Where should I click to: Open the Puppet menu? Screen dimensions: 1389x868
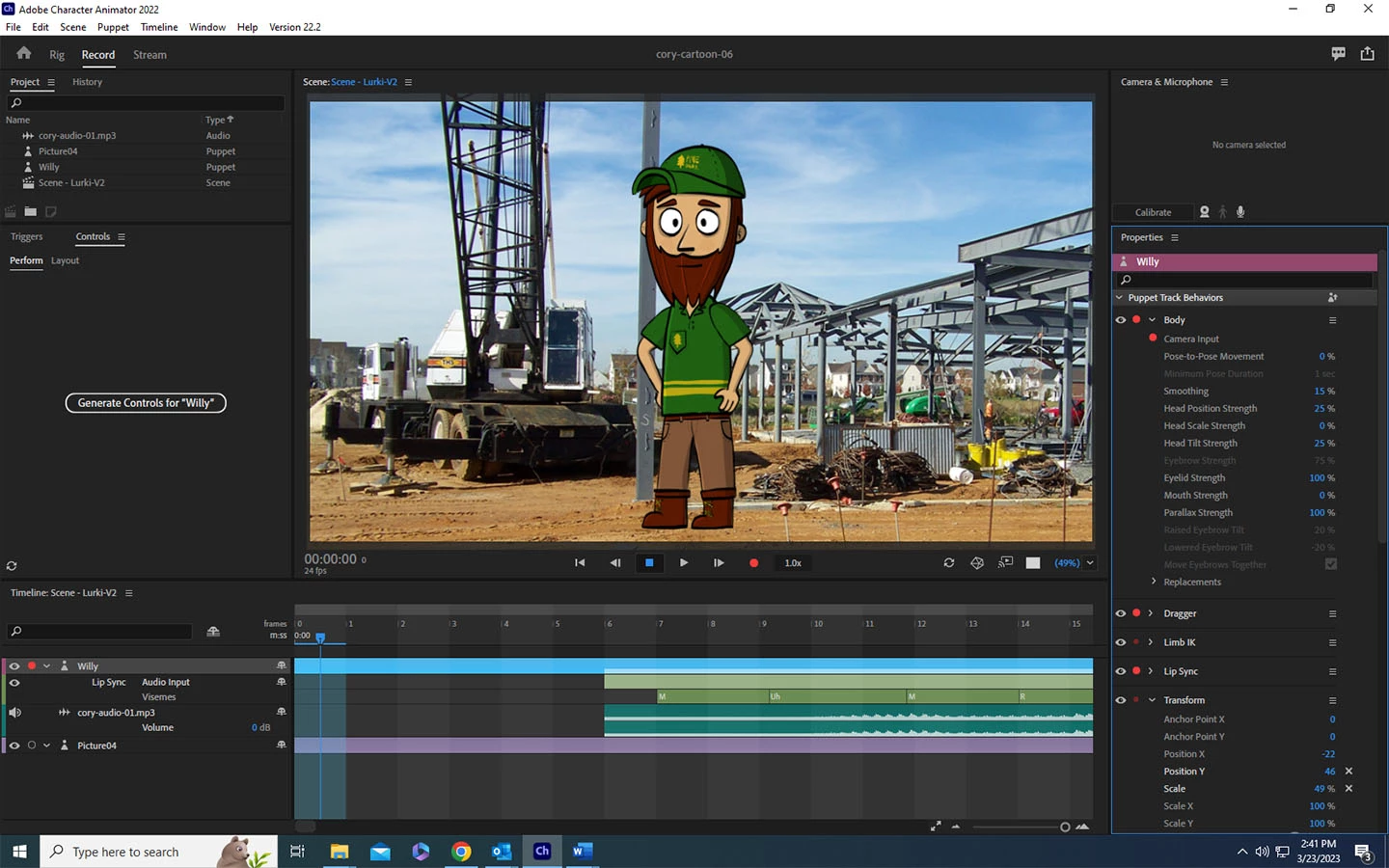pyautogui.click(x=113, y=27)
